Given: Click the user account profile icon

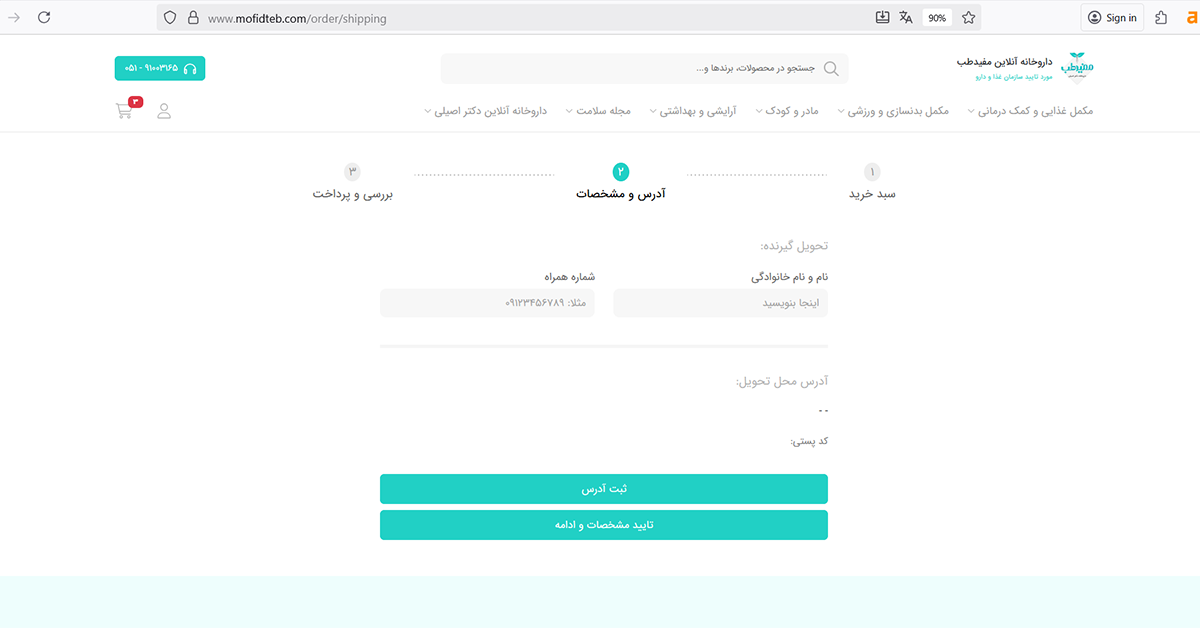Looking at the screenshot, I should click(164, 111).
